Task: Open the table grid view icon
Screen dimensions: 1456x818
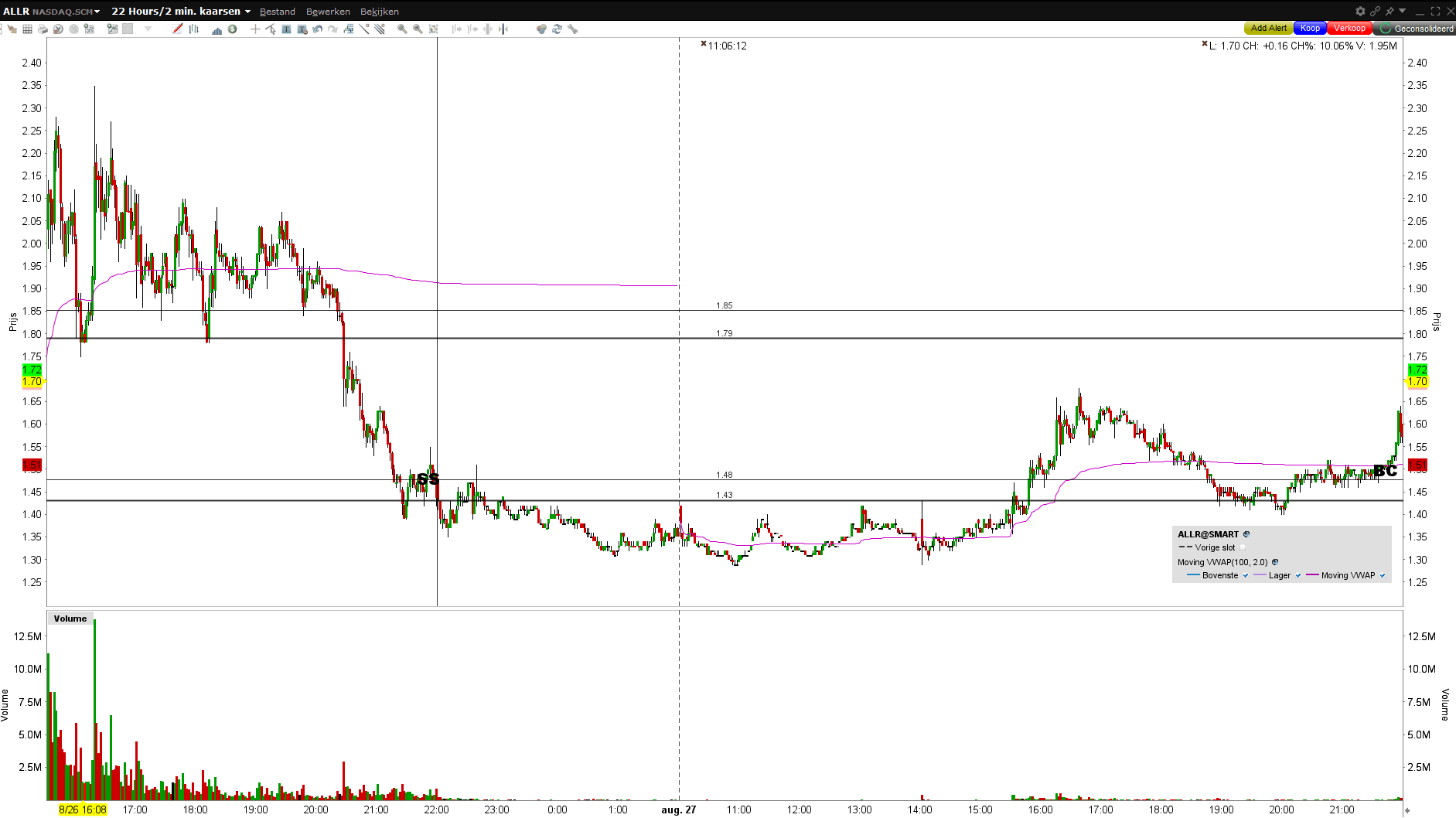Action: point(27,29)
